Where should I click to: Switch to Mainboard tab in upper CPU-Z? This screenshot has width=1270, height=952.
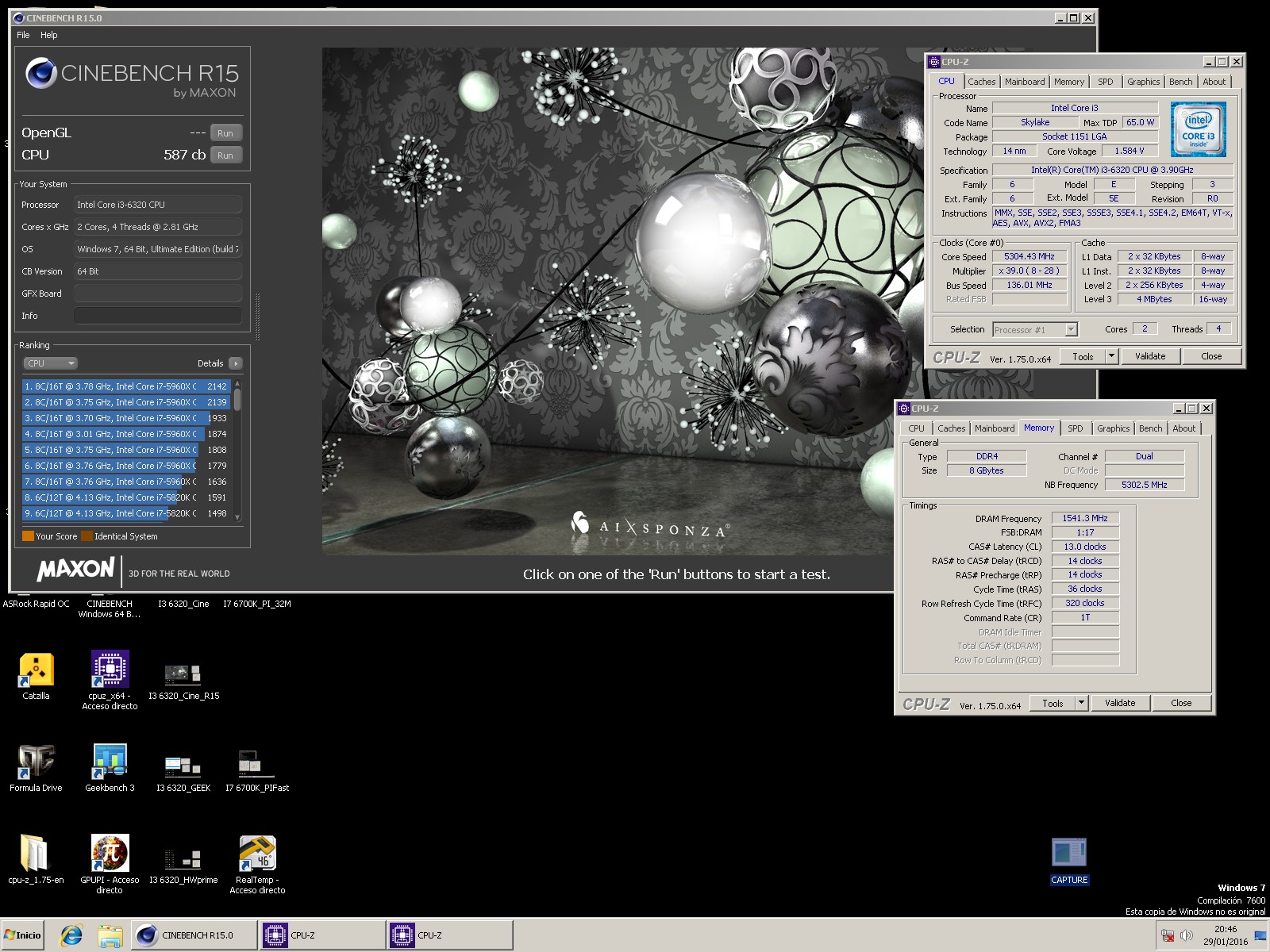pos(1025,82)
